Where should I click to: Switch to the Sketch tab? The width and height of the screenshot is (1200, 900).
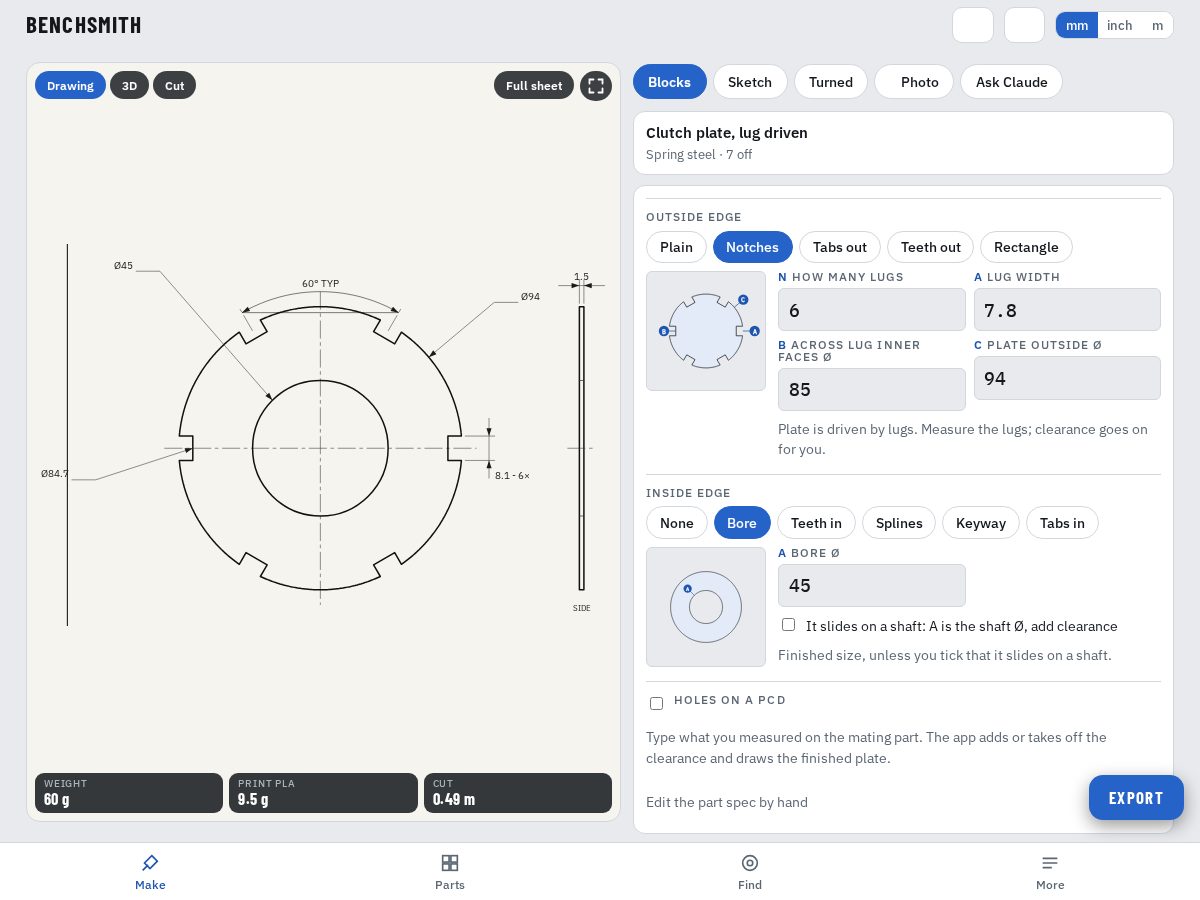(x=750, y=82)
